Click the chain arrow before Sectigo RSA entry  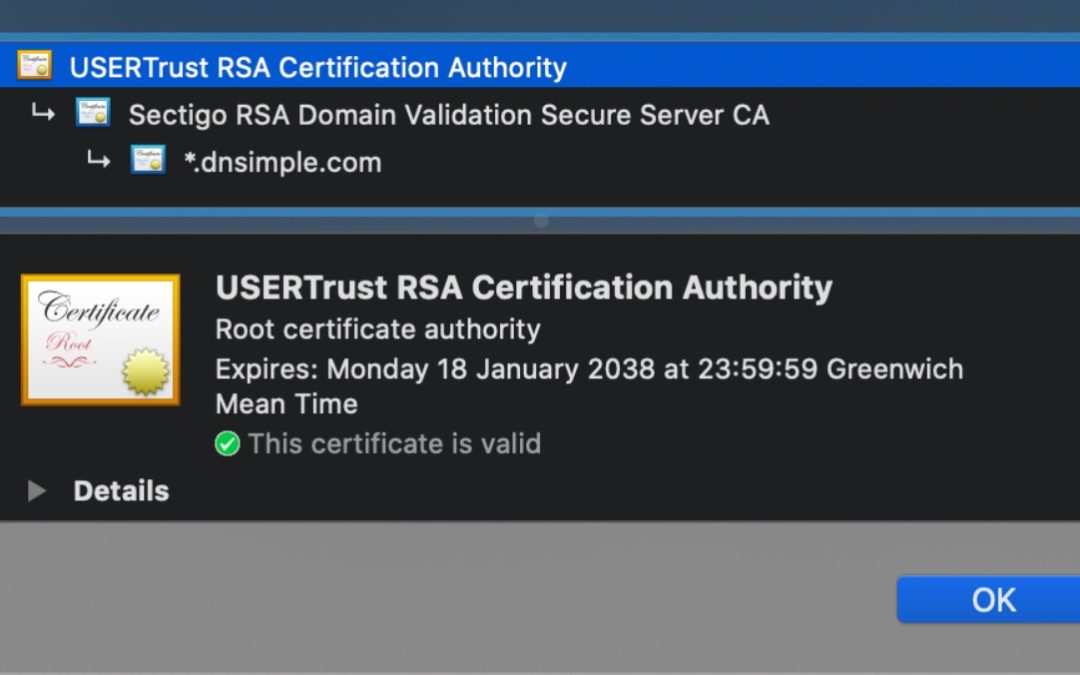click(44, 113)
